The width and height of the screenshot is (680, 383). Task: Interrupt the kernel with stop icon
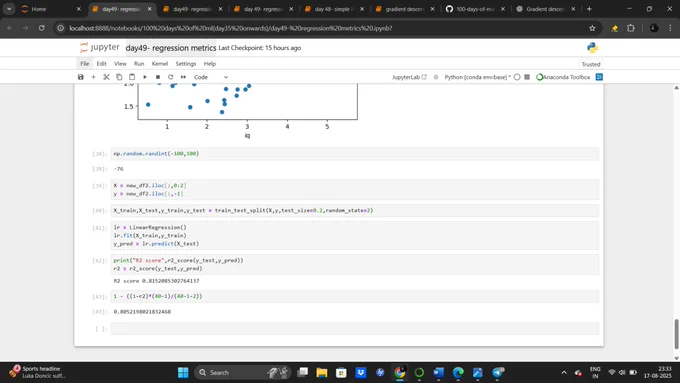click(158, 77)
